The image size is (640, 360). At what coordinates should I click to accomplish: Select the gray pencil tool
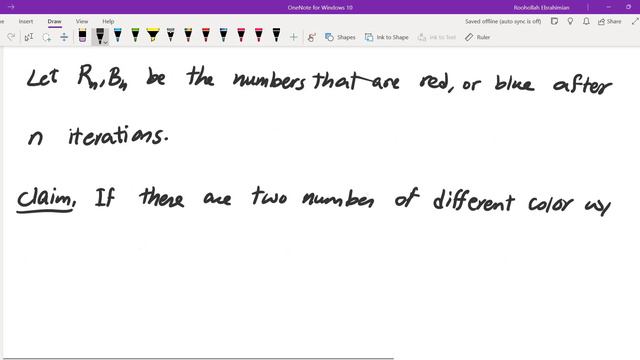click(x=171, y=36)
